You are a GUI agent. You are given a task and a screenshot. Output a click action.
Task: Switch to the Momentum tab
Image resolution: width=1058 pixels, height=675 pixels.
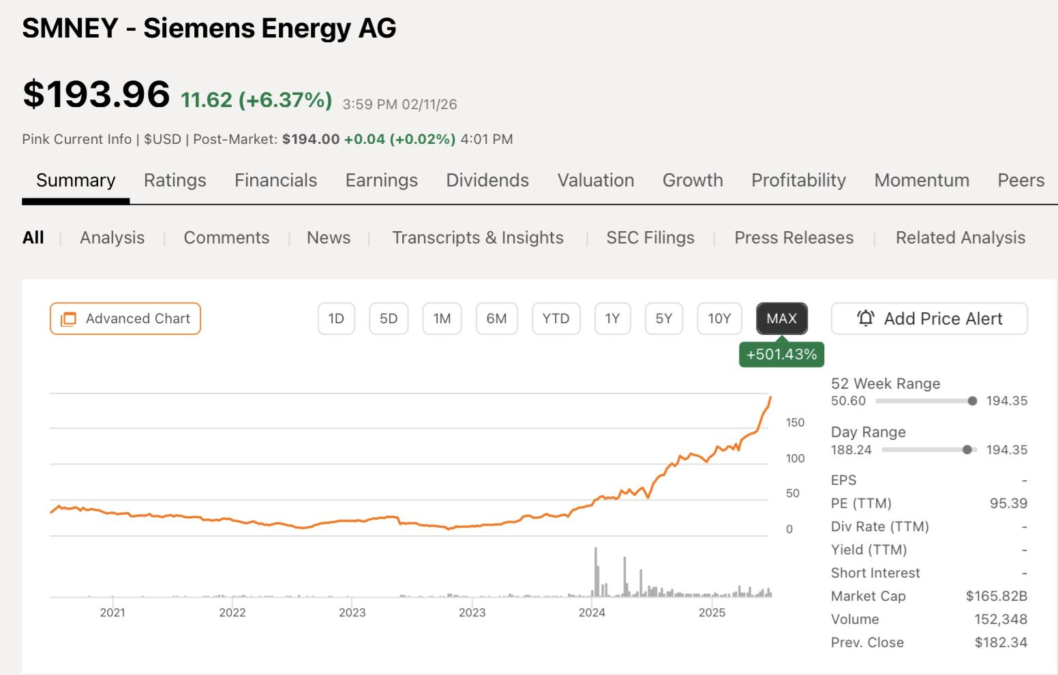point(922,180)
